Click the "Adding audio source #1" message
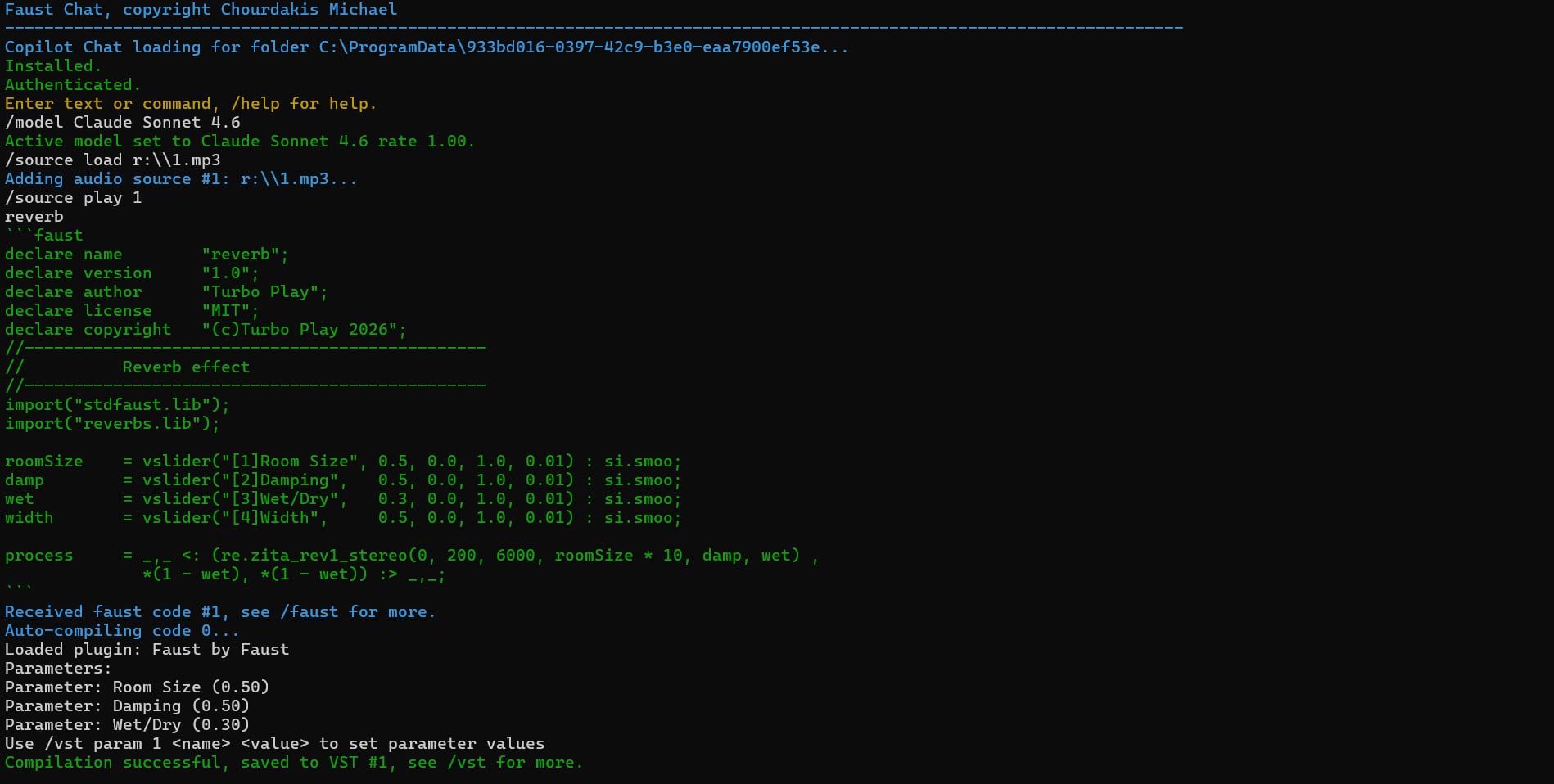This screenshot has width=1554, height=784. 180,179
